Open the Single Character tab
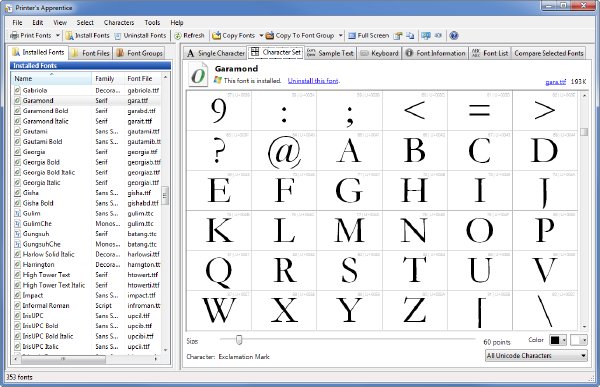The image size is (600, 387). coord(215,53)
